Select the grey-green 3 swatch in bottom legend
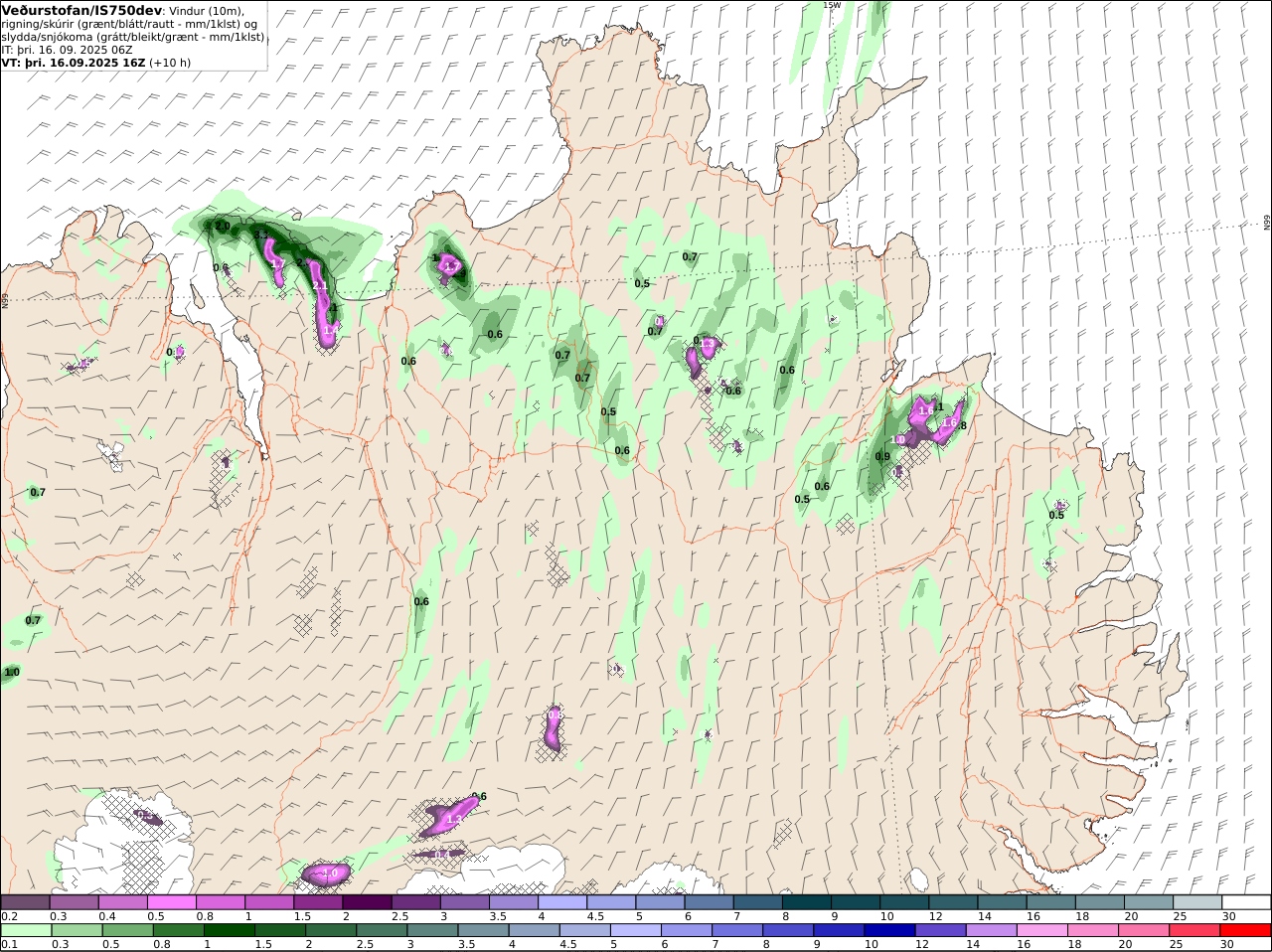This screenshot has width=1272, height=952. click(432, 931)
